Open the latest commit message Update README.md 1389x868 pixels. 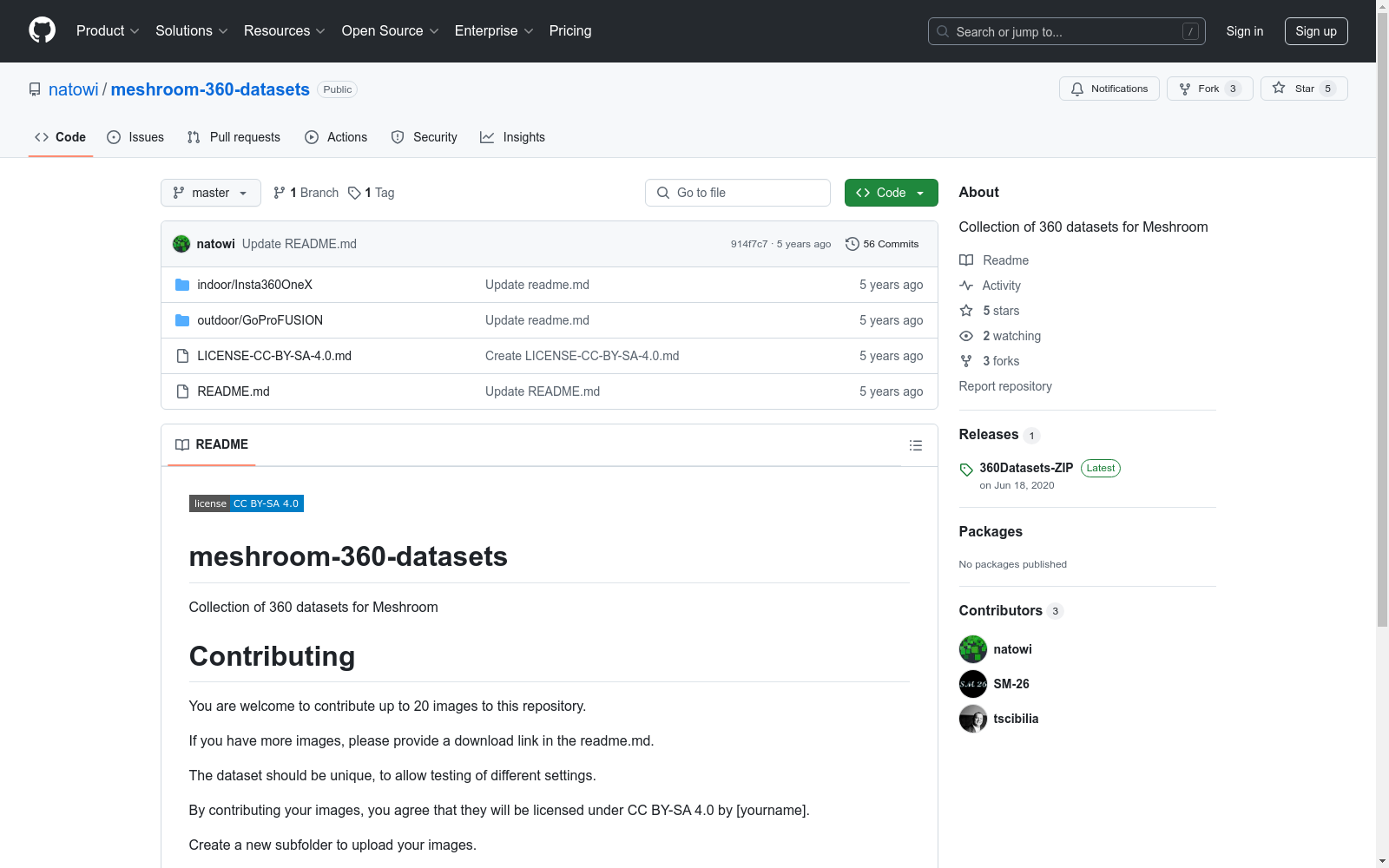(x=300, y=244)
